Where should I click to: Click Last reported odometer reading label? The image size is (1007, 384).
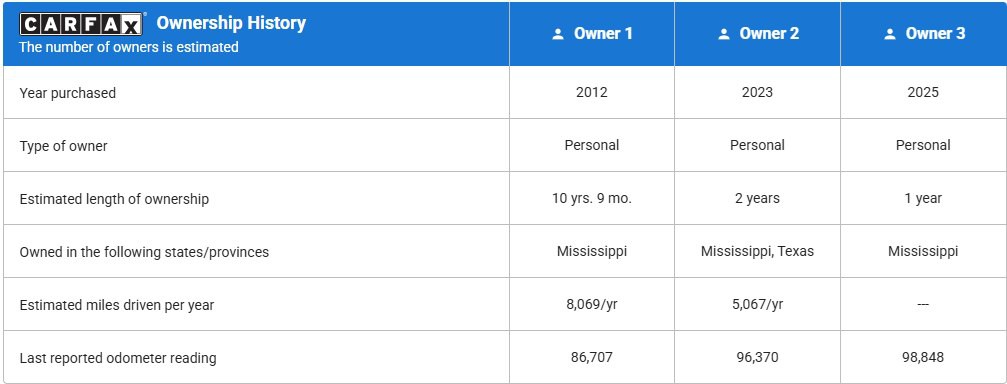118,358
